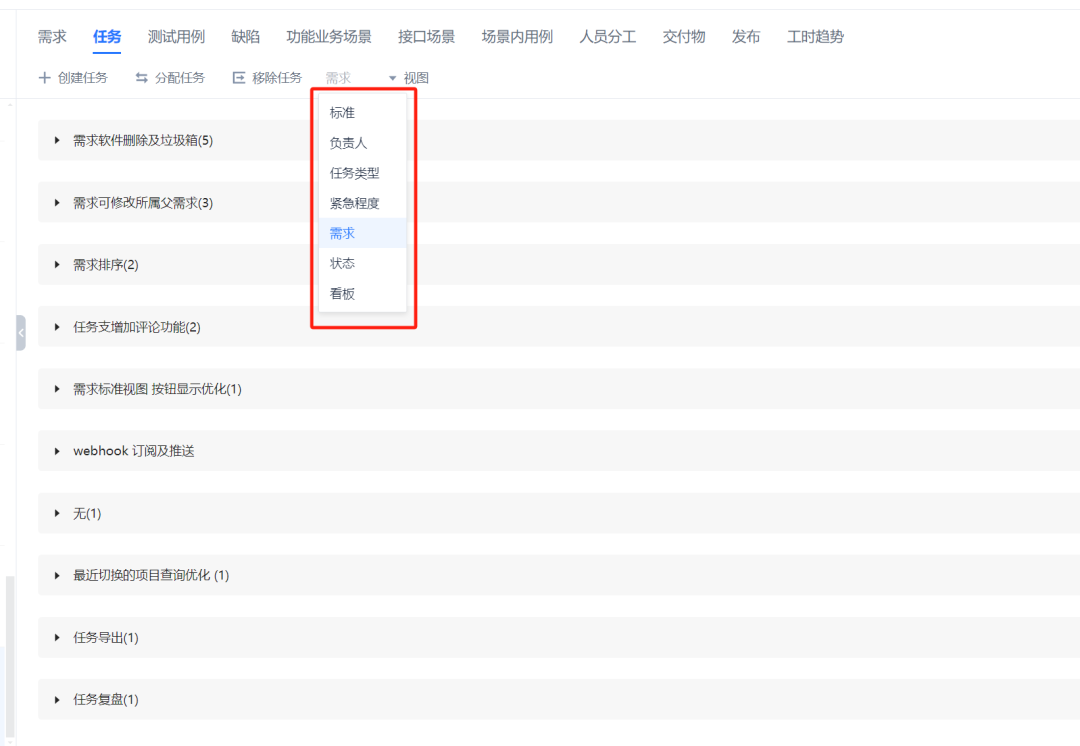The image size is (1080, 746).
Task: Expand the 需求软件删除及垃圾箱 group triangle
Action: [x=57, y=140]
